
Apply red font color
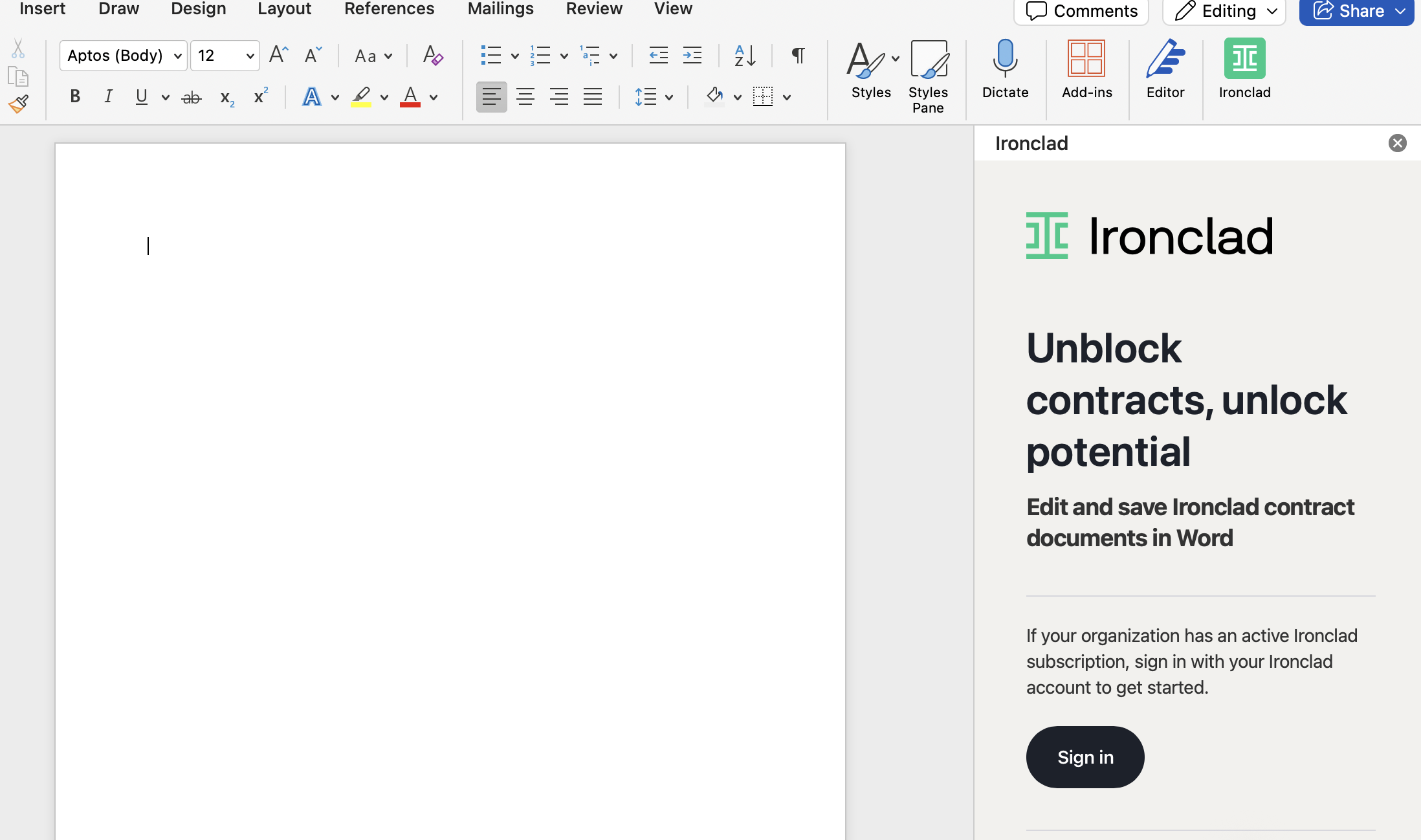[x=410, y=97]
